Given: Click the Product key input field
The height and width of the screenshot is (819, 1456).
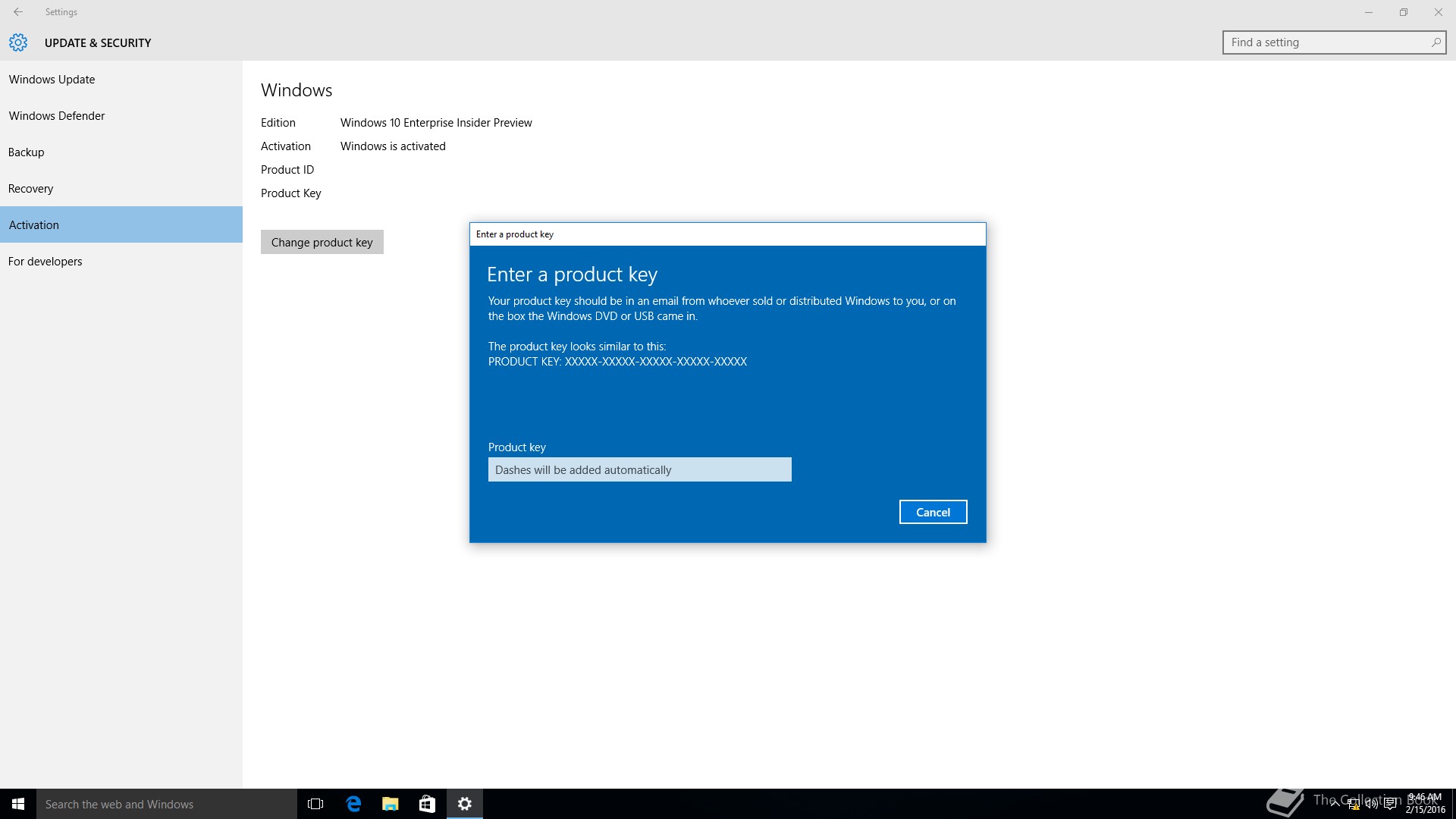Looking at the screenshot, I should click(640, 469).
